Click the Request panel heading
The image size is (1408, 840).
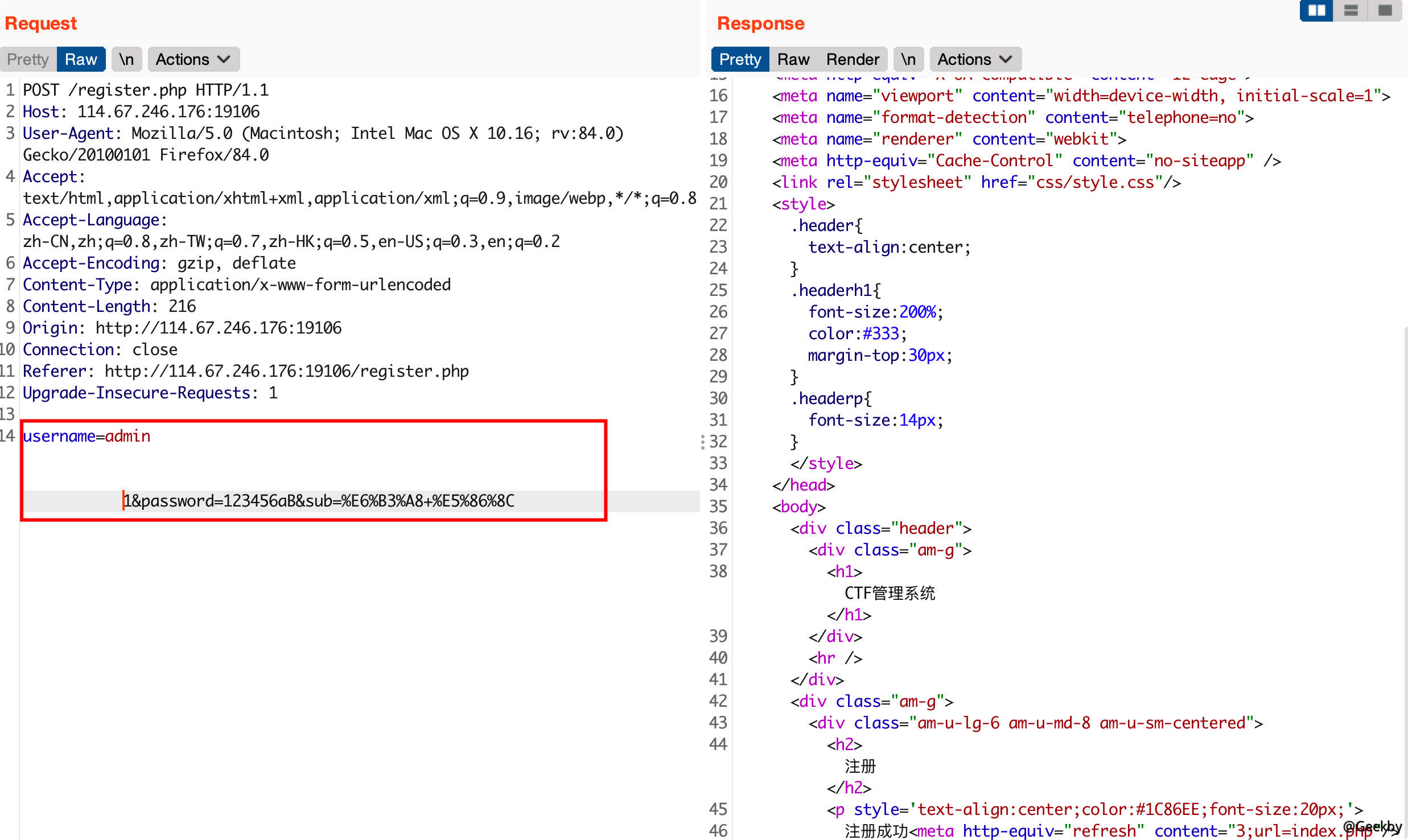40,23
